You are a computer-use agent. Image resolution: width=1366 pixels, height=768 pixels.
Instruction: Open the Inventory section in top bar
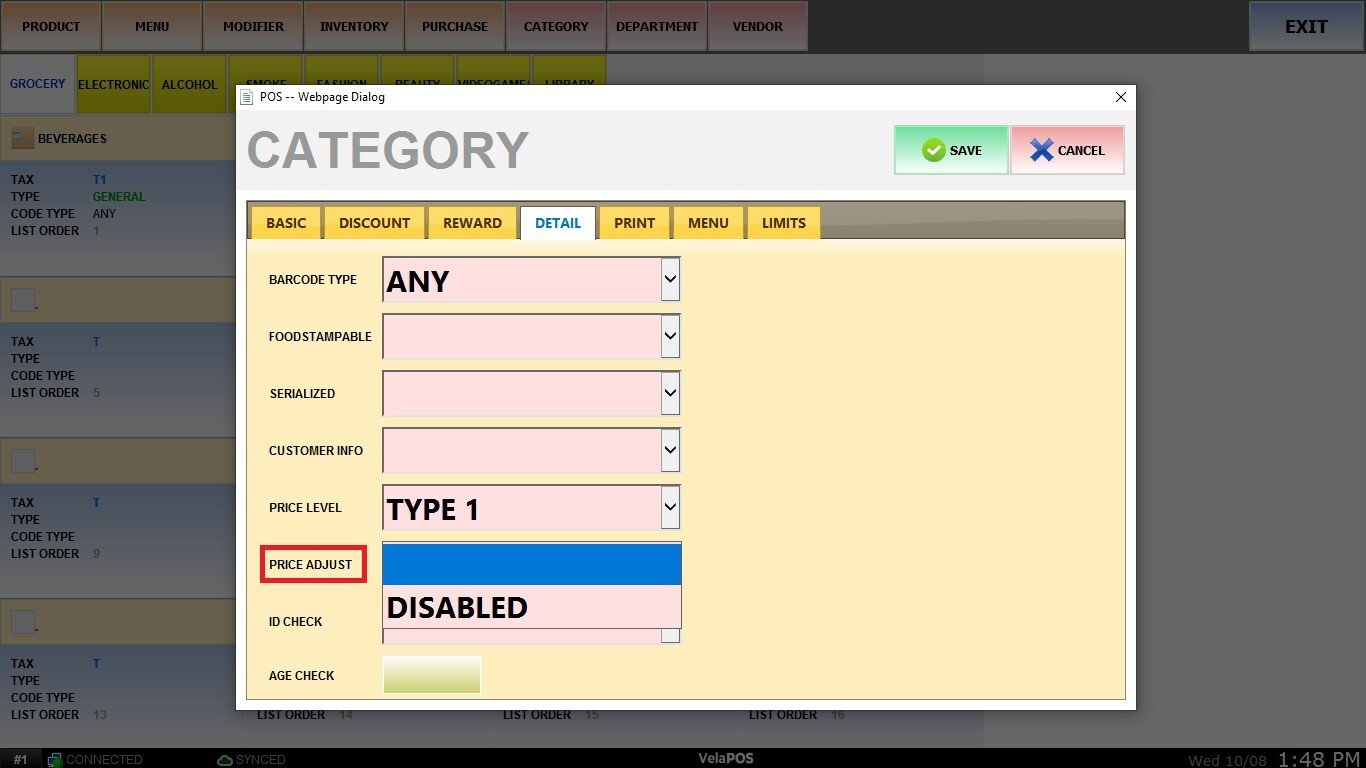tap(354, 27)
